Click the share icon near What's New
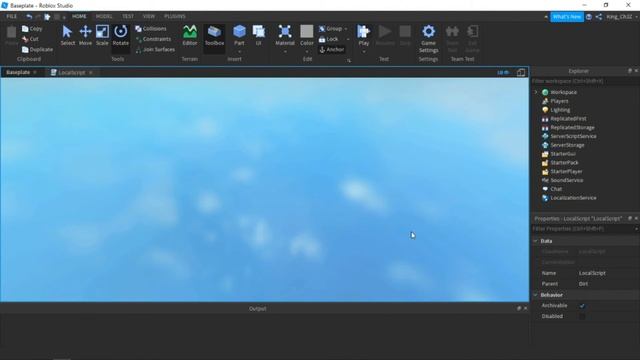Viewport: 640px width, 360px height. 598,17
